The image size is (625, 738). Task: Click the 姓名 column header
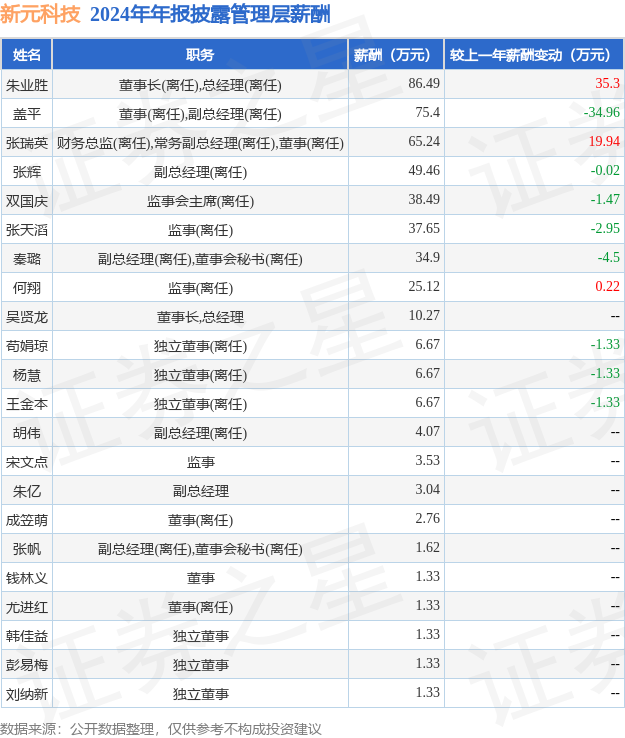[x=27, y=55]
